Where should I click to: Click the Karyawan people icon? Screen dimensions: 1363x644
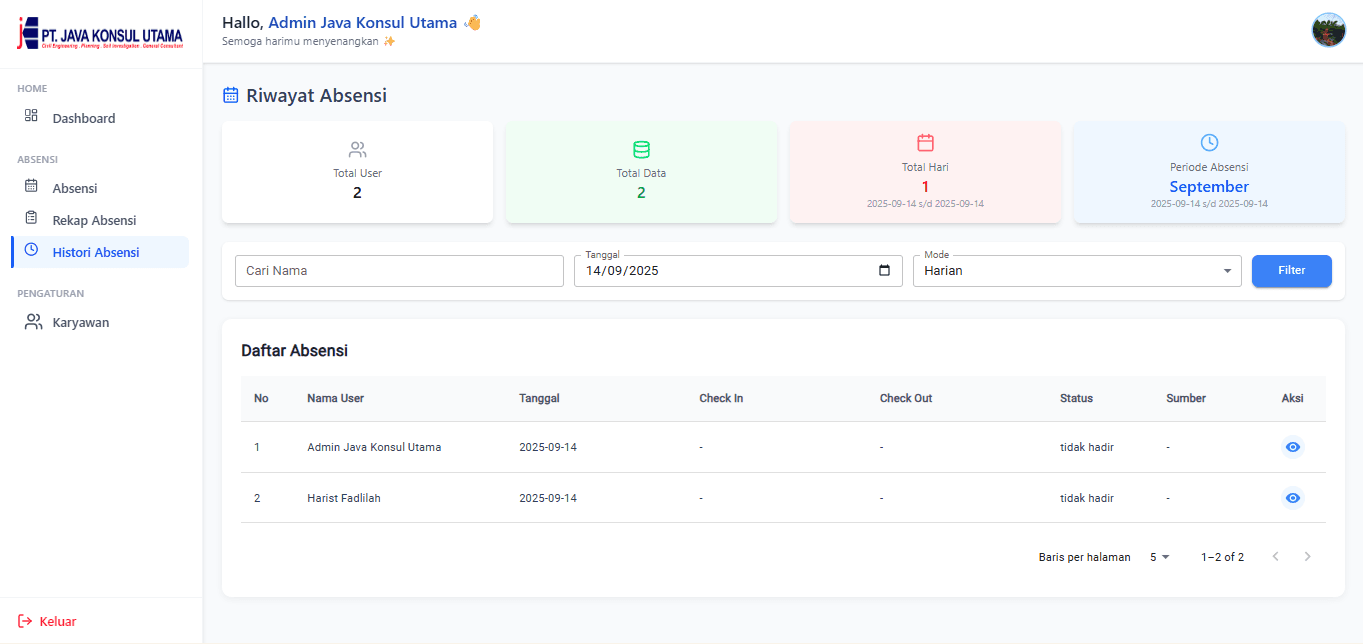tap(33, 322)
